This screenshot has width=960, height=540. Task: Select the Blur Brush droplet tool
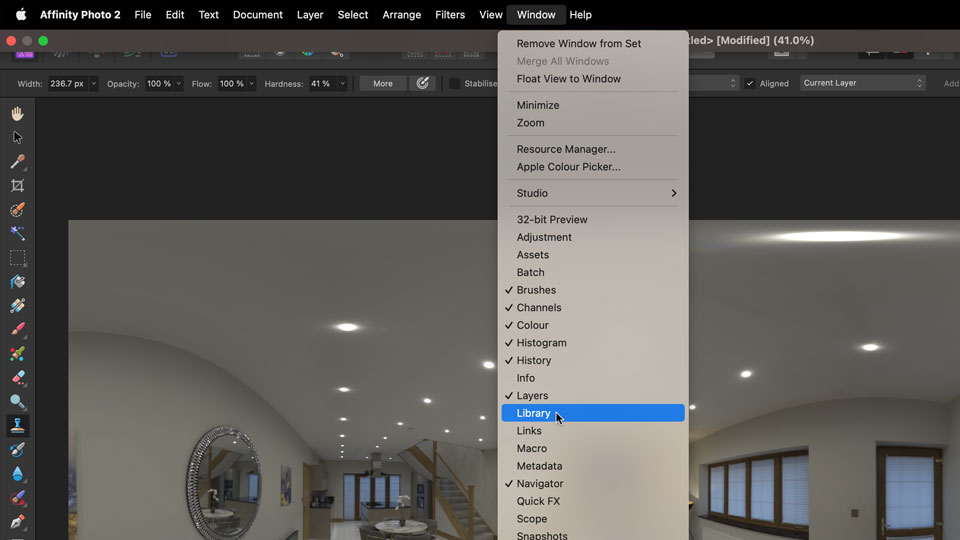click(x=17, y=474)
